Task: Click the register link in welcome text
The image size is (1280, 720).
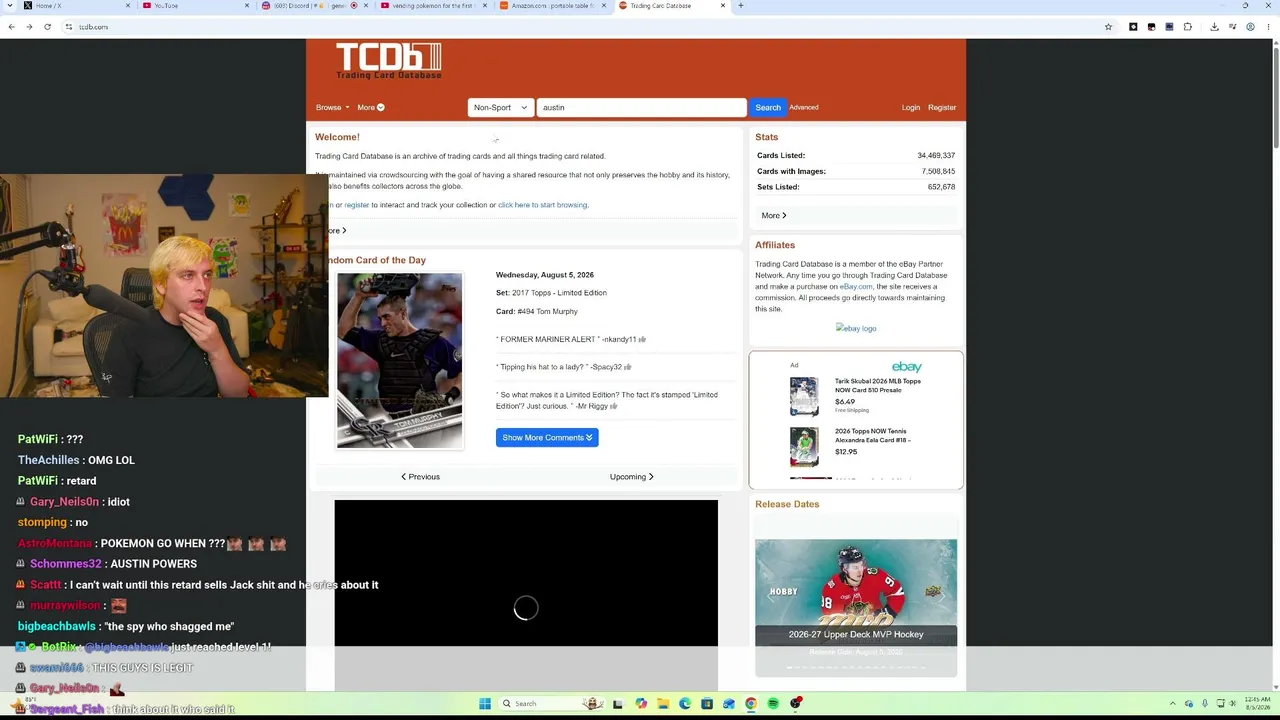Action: 357,205
